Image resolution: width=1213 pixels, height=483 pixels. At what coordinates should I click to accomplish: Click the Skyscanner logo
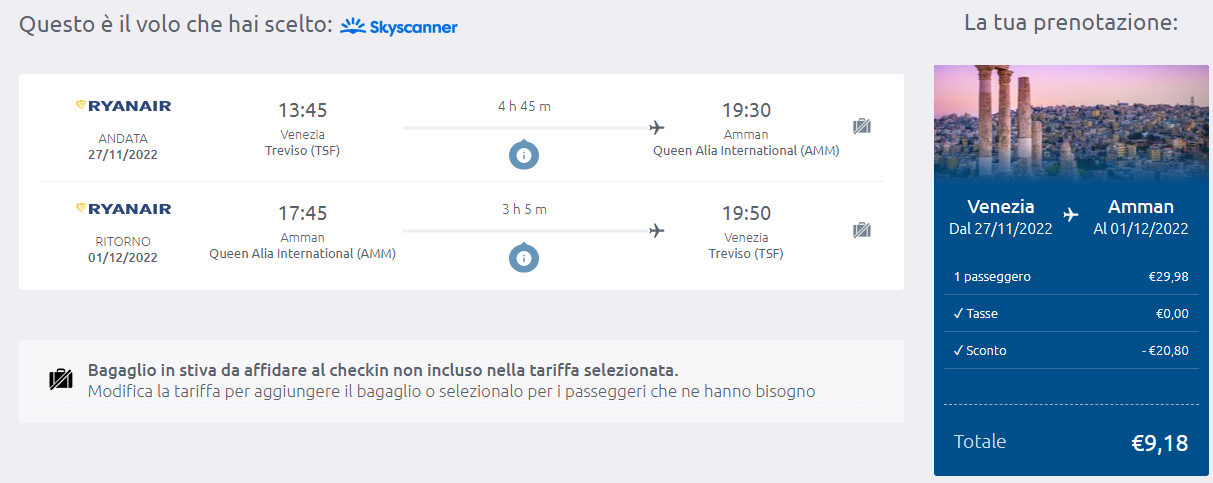point(399,27)
